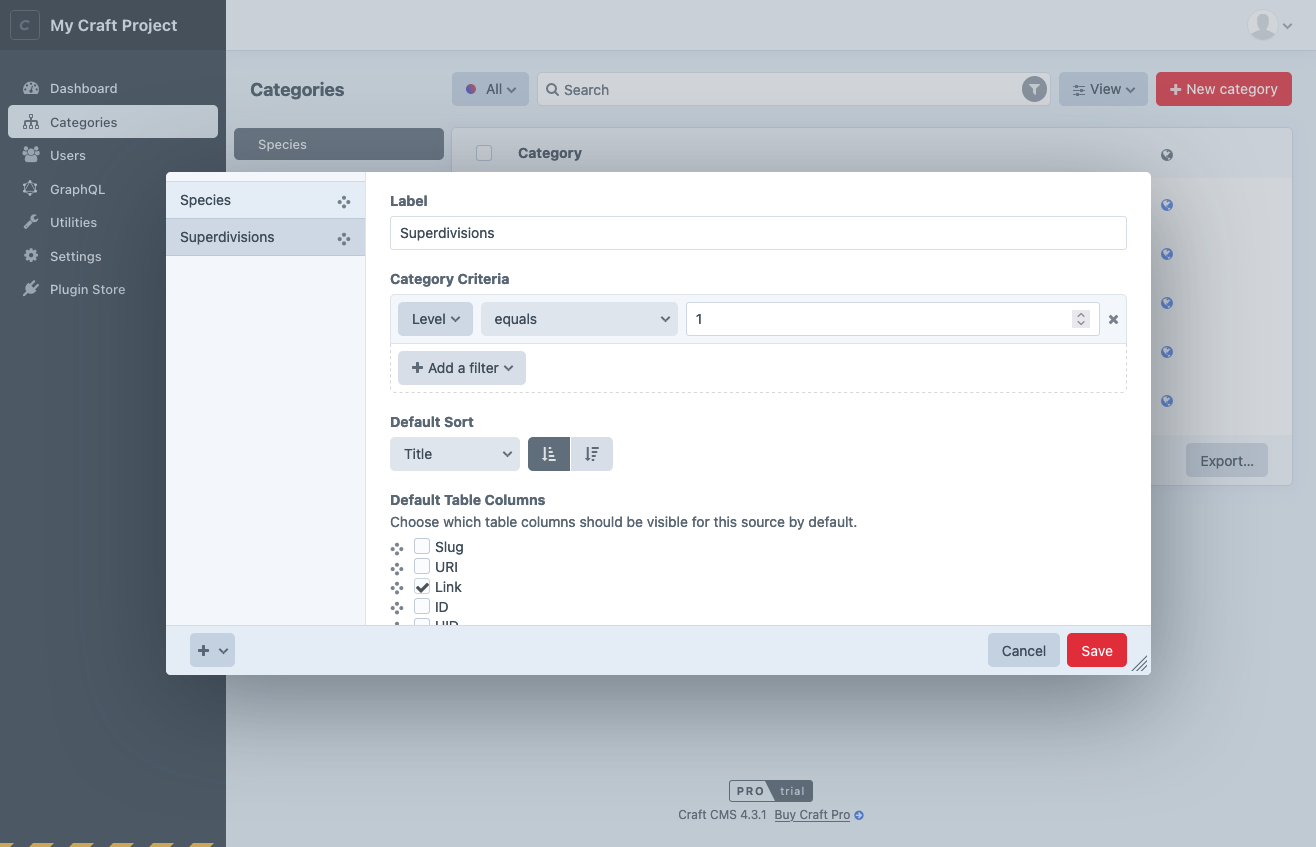This screenshot has width=1316, height=847.
Task: Select descending sort direction icon
Action: click(592, 453)
